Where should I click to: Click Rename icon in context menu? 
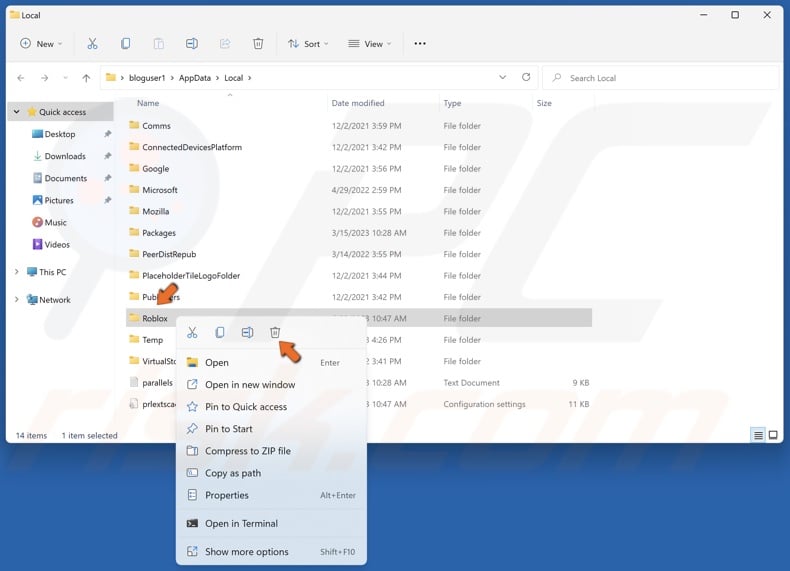pyautogui.click(x=247, y=333)
